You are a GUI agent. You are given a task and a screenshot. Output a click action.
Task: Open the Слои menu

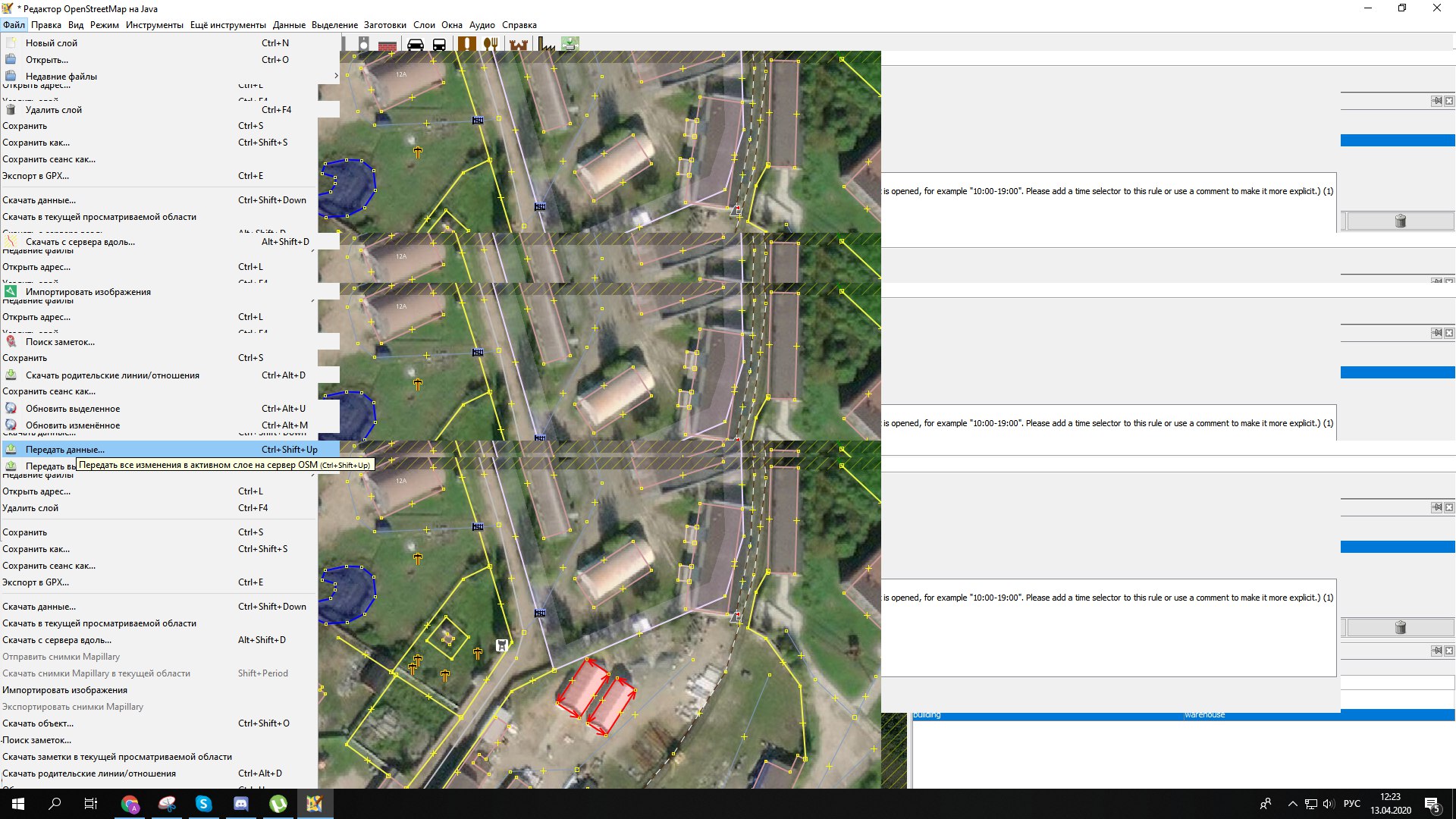424,25
